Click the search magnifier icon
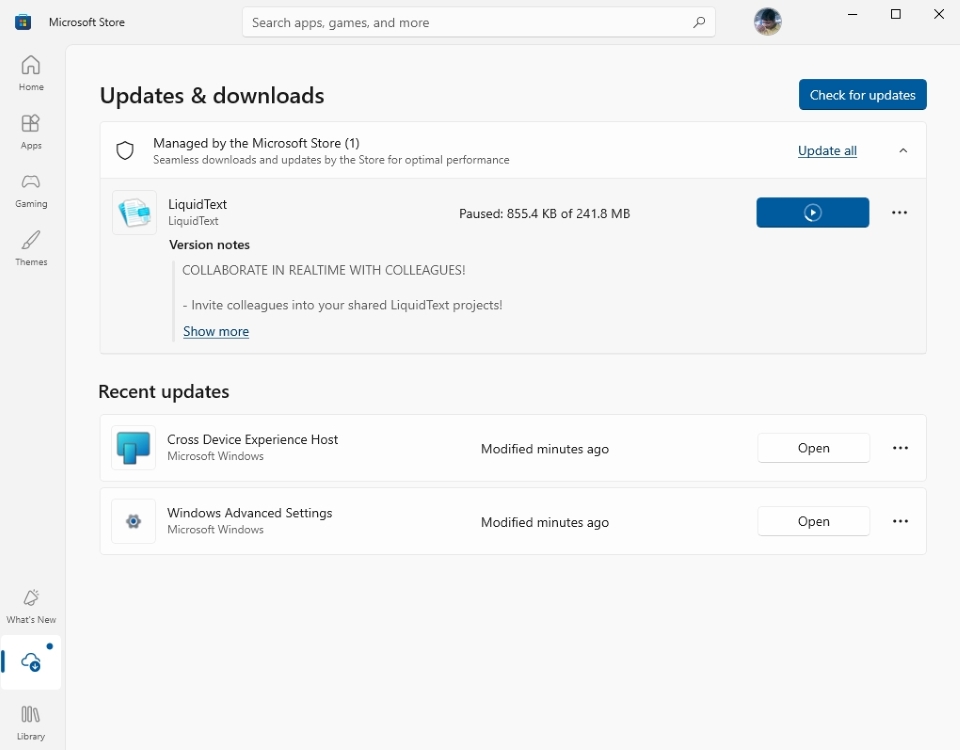The image size is (960, 750). click(x=699, y=22)
